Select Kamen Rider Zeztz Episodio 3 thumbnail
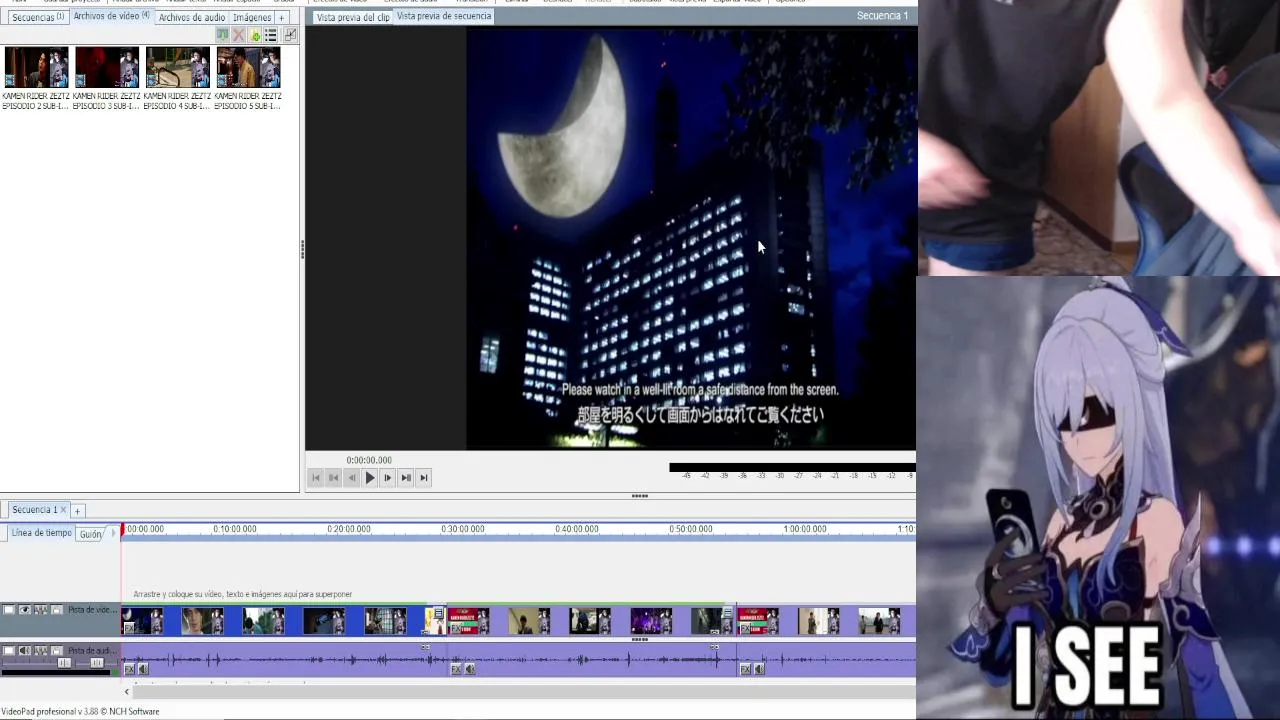 (x=107, y=67)
